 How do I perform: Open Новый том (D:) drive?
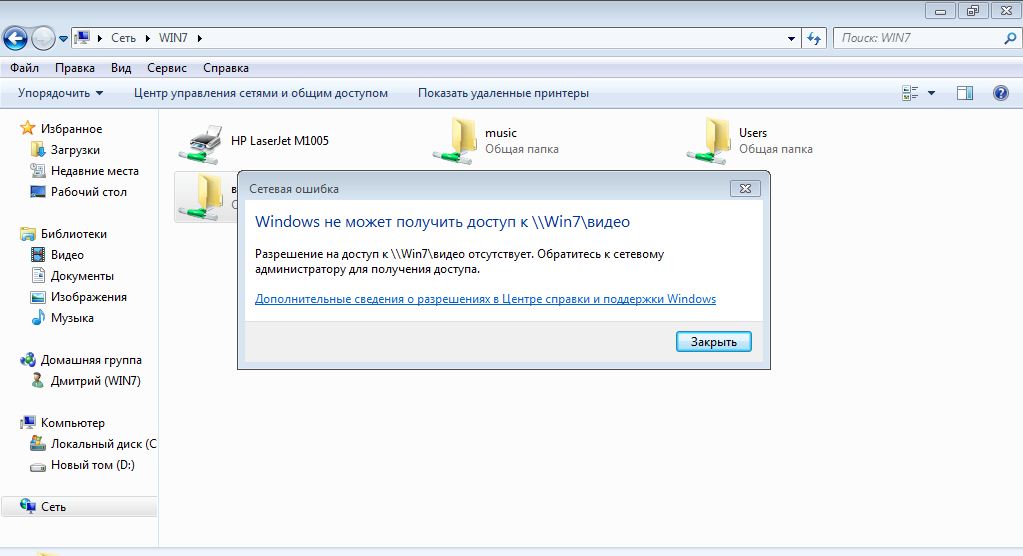[93, 465]
